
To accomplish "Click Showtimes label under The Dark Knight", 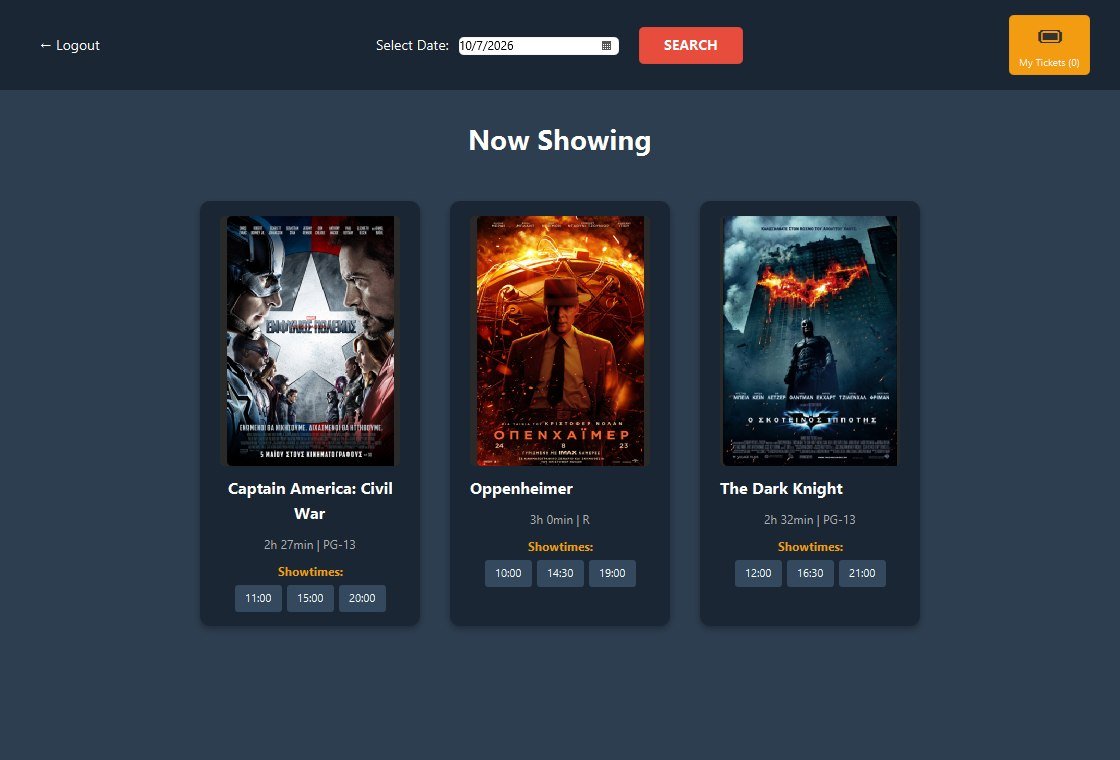I will (x=810, y=546).
